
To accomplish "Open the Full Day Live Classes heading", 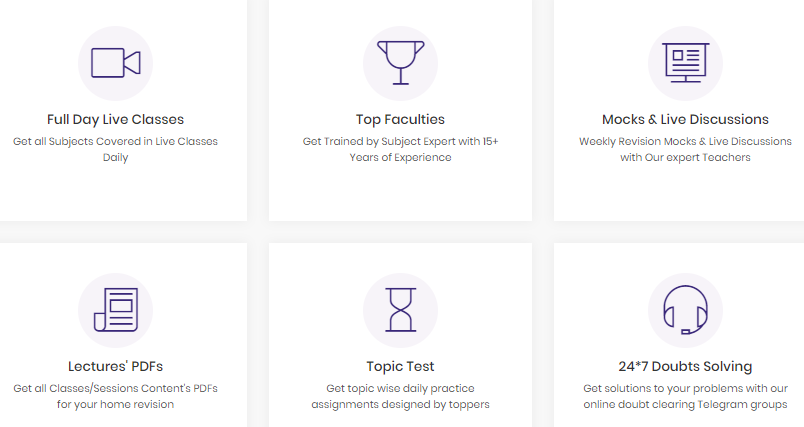I will (x=115, y=119).
